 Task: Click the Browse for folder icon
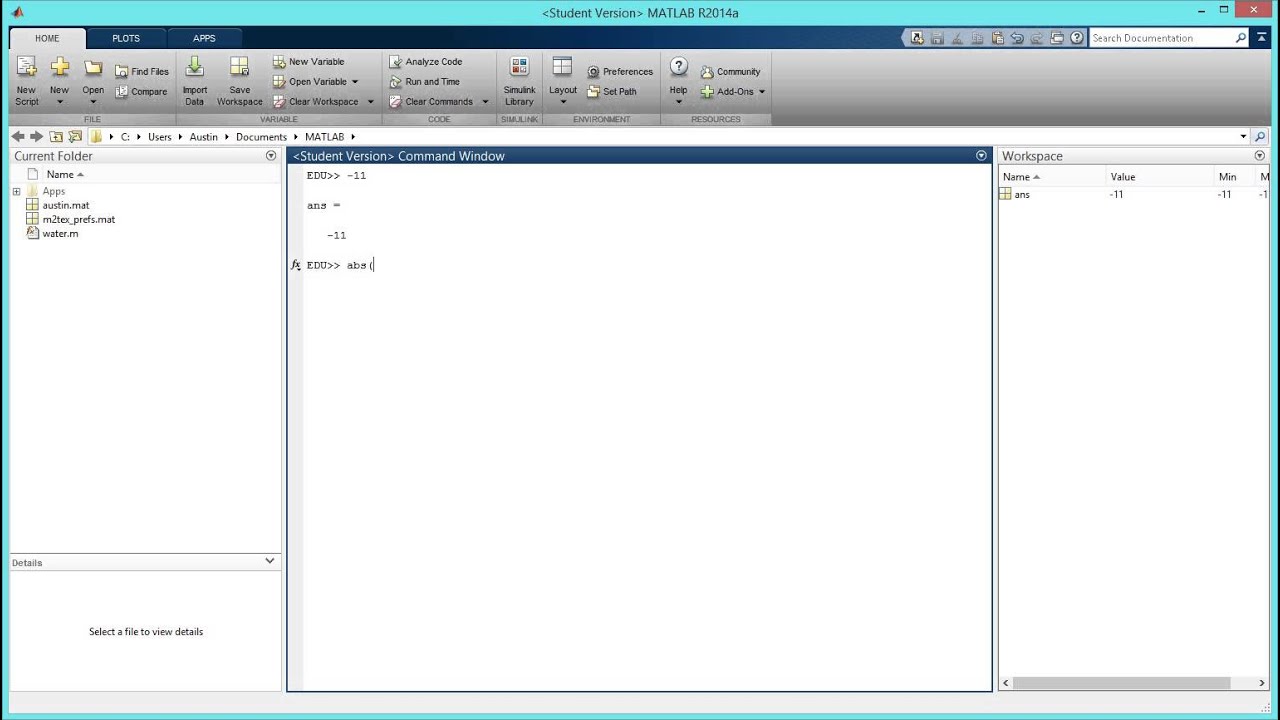pos(75,137)
